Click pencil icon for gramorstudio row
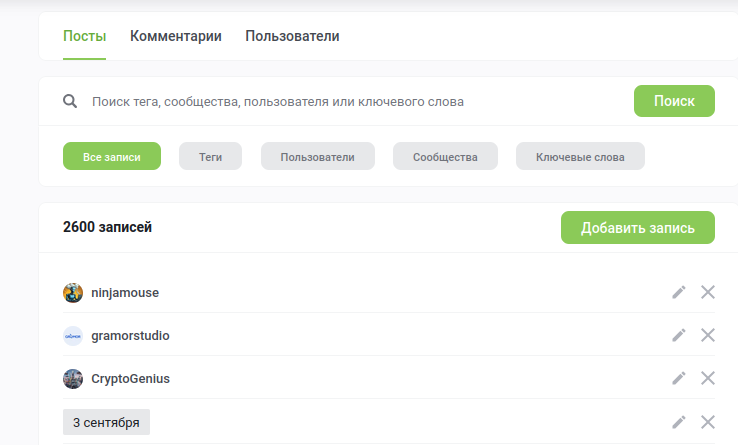This screenshot has width=738, height=445. click(679, 335)
